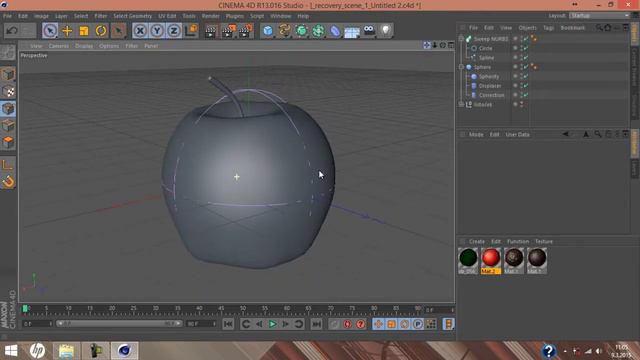Viewport: 640px width, 360px height.
Task: Open the Help menu
Action: [303, 16]
